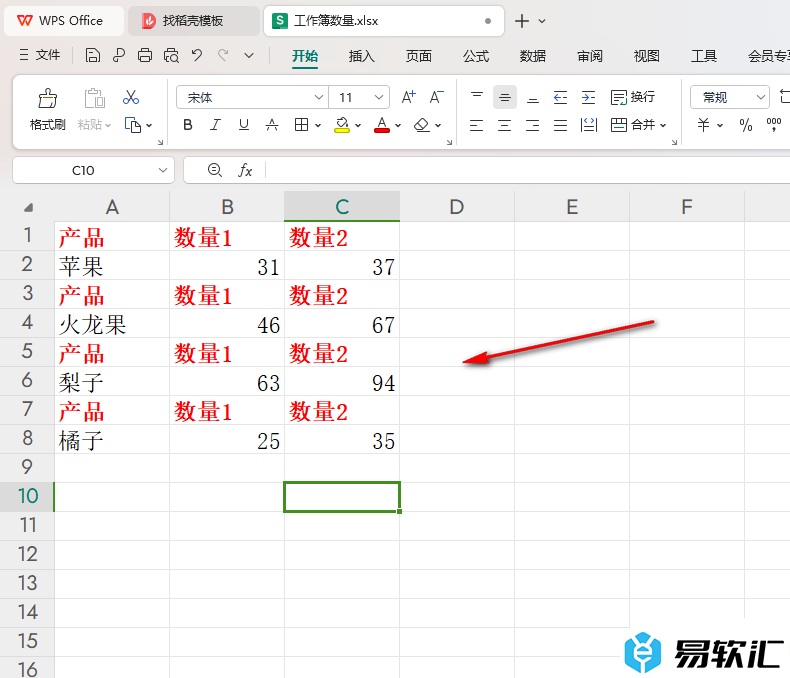Switch to the 插入 tab
The width and height of the screenshot is (790, 678).
(362, 56)
